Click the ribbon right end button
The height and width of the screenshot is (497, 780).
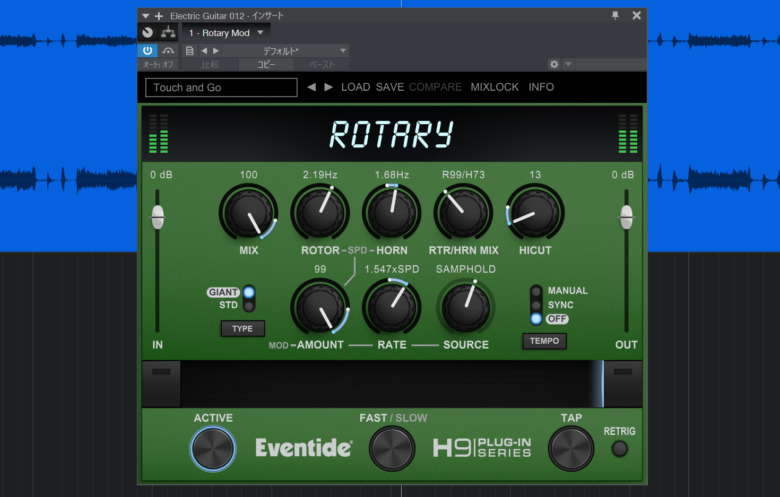pos(623,384)
